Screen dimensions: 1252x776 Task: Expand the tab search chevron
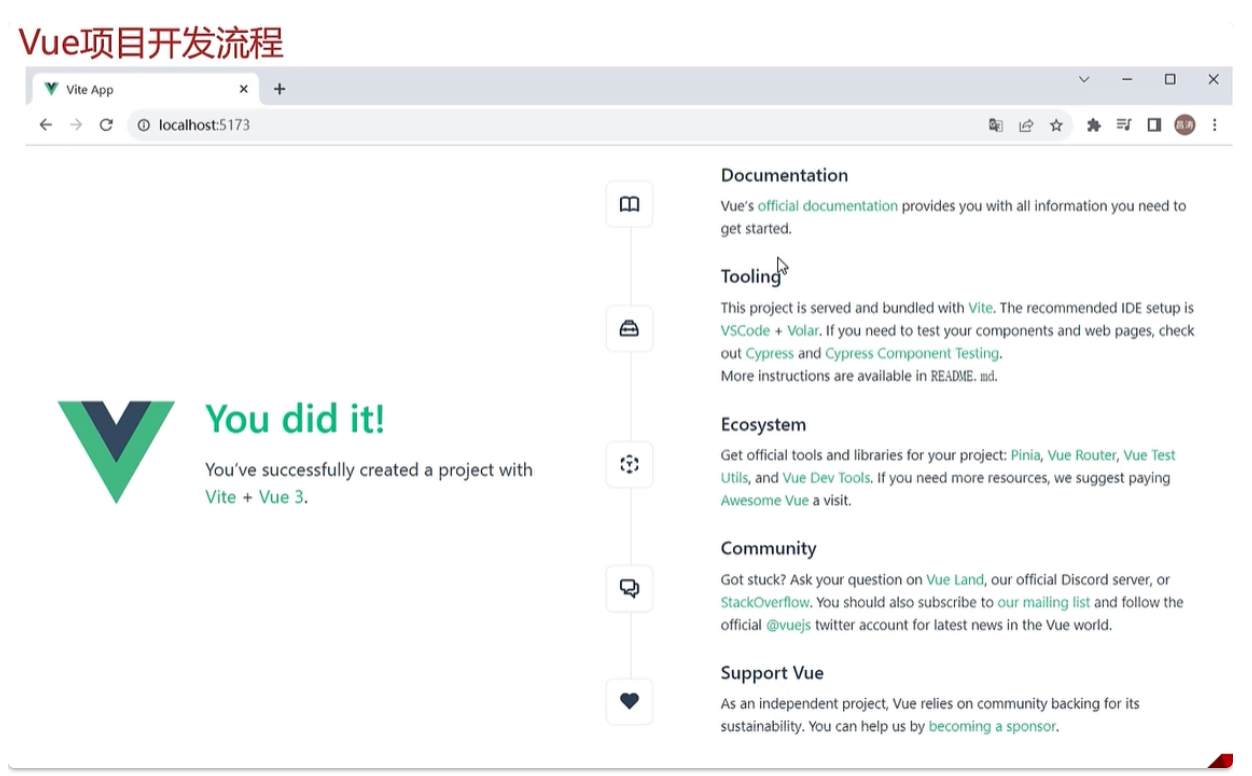coord(1084,80)
